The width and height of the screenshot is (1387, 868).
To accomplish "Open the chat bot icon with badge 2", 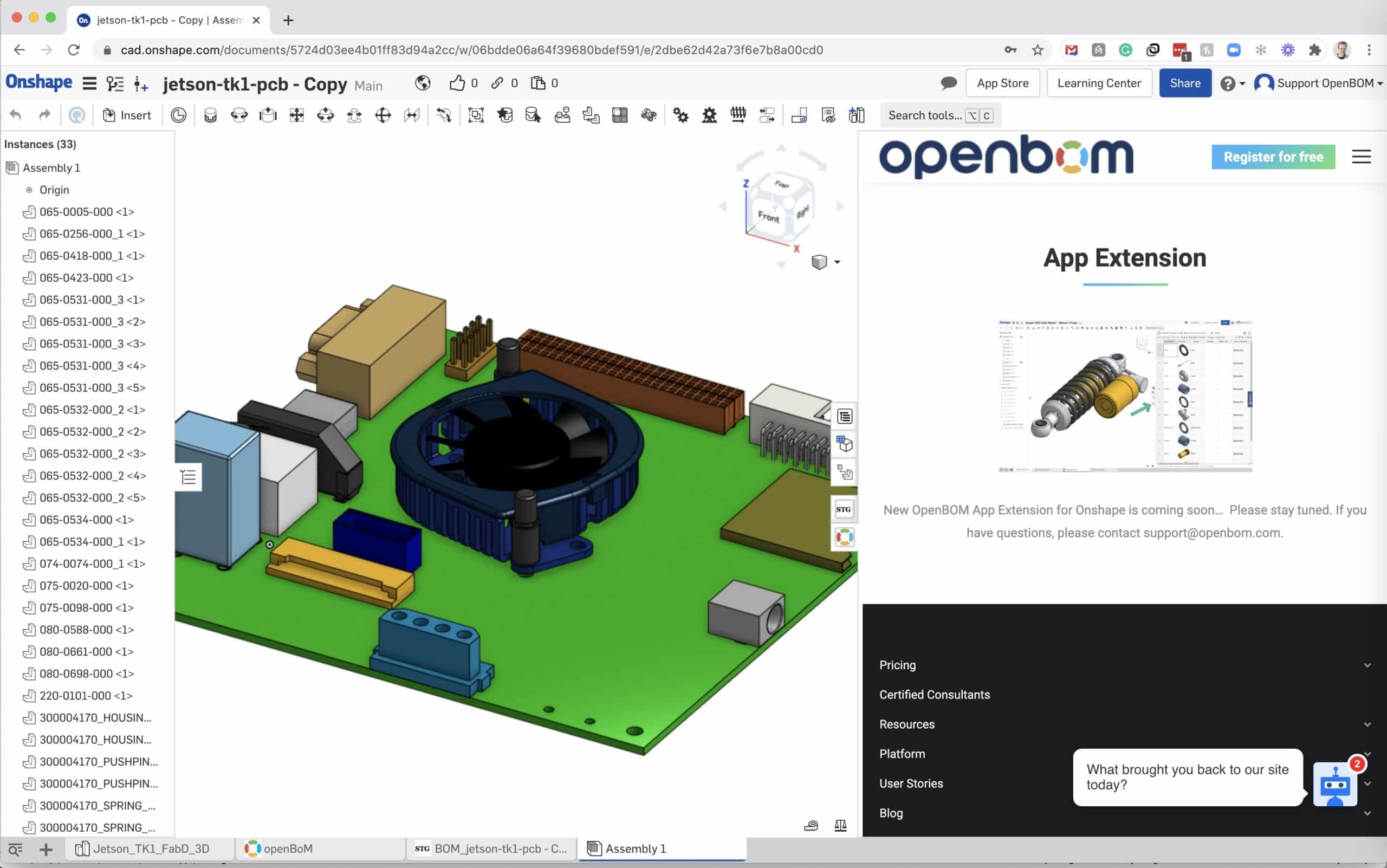I will point(1337,783).
